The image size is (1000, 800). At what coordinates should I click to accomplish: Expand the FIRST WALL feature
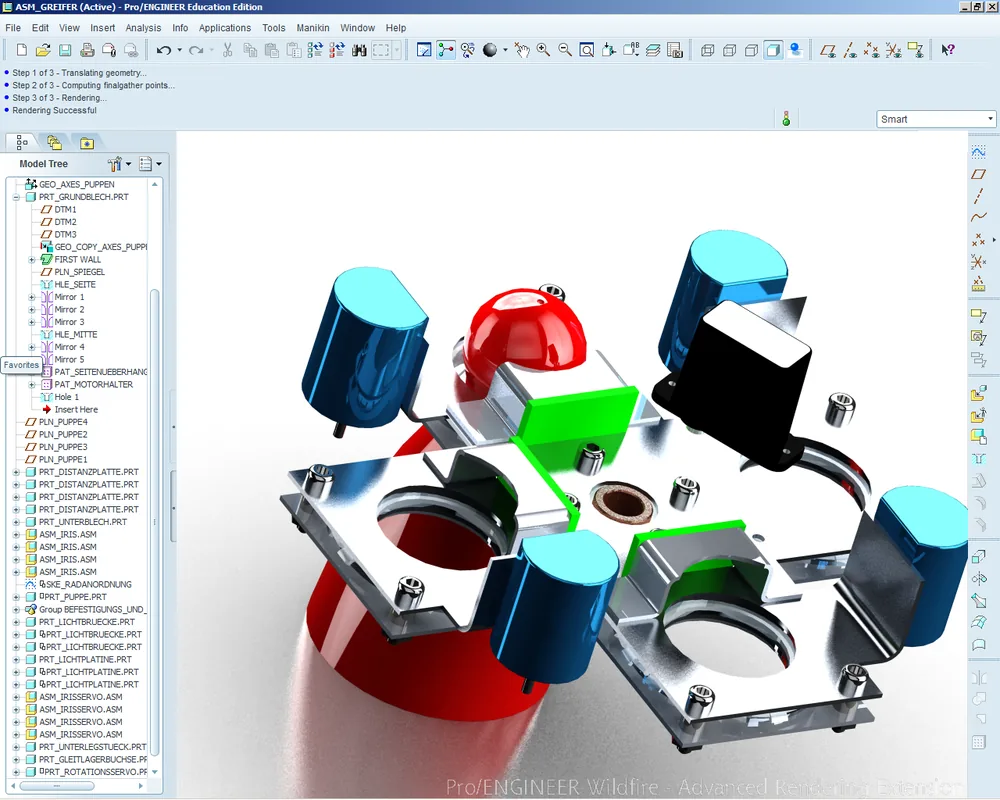pos(32,260)
